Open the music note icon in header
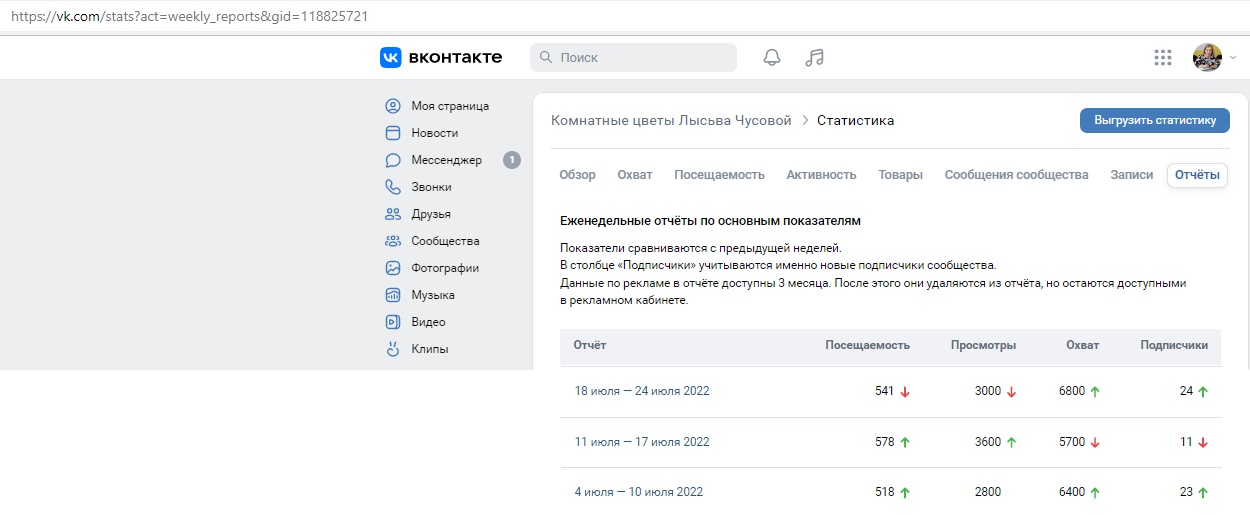 click(814, 58)
